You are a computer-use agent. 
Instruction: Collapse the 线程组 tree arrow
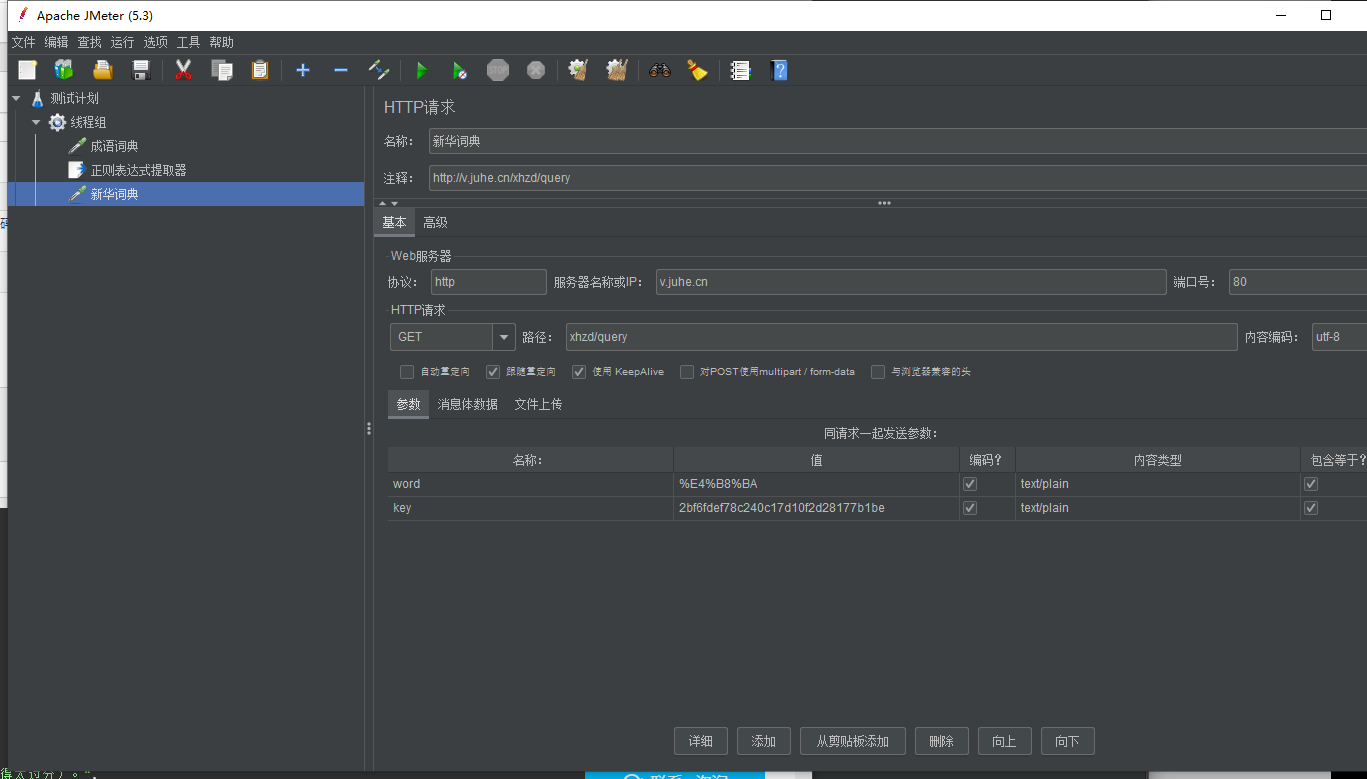pyautogui.click(x=36, y=122)
